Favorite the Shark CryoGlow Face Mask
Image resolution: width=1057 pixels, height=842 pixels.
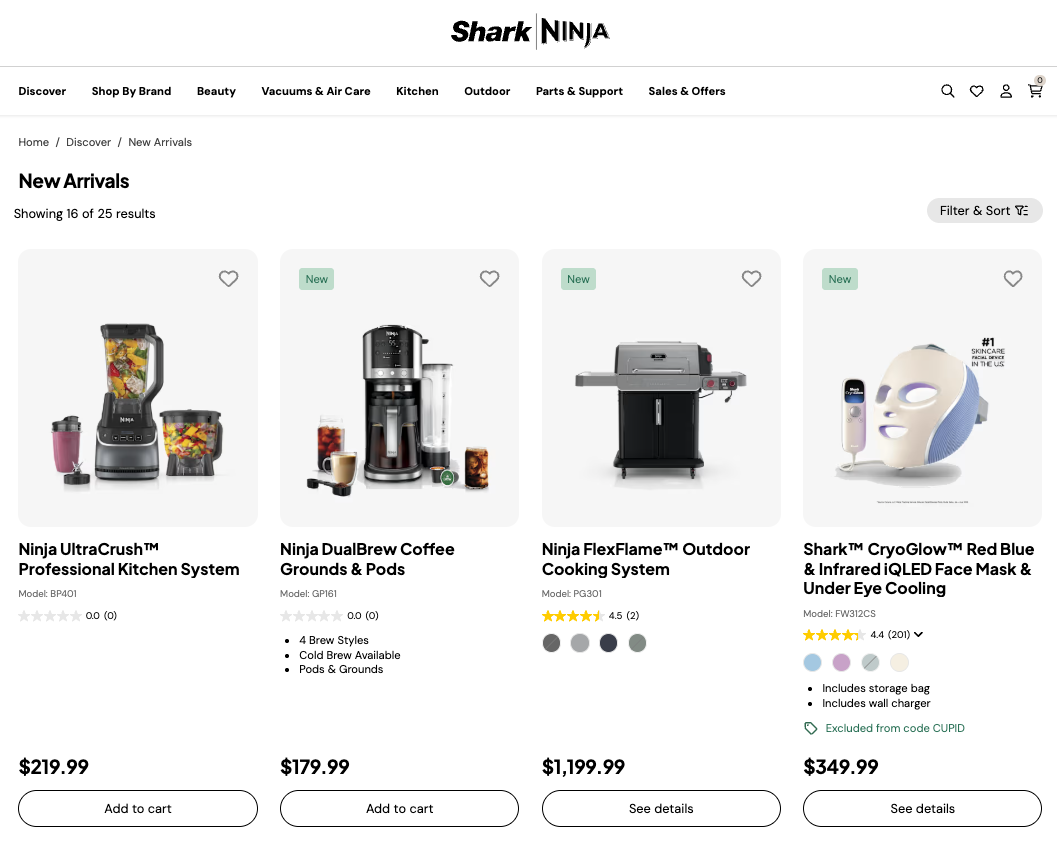(x=1012, y=279)
